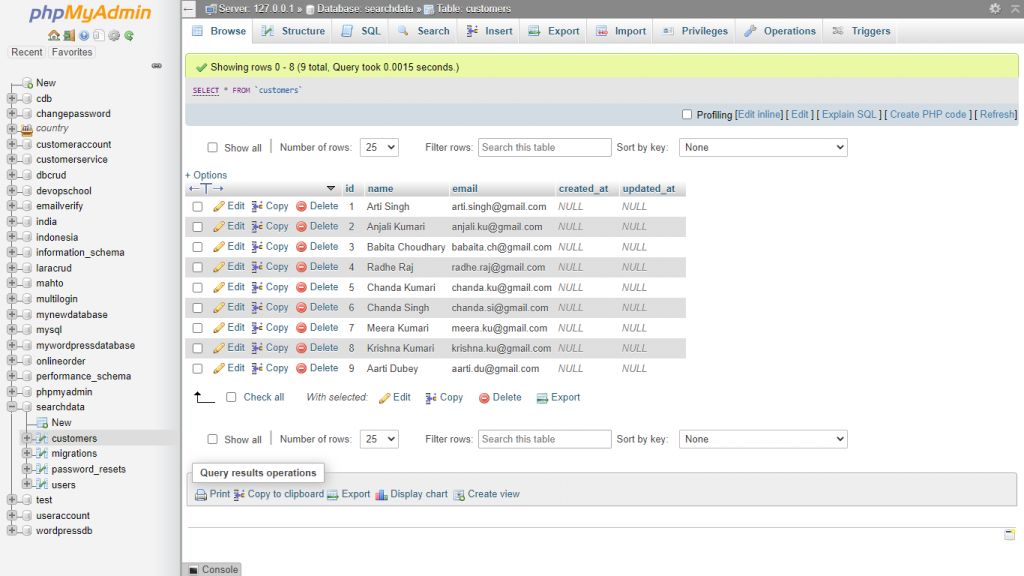Expand the wordpressdb database tree node

click(x=12, y=531)
